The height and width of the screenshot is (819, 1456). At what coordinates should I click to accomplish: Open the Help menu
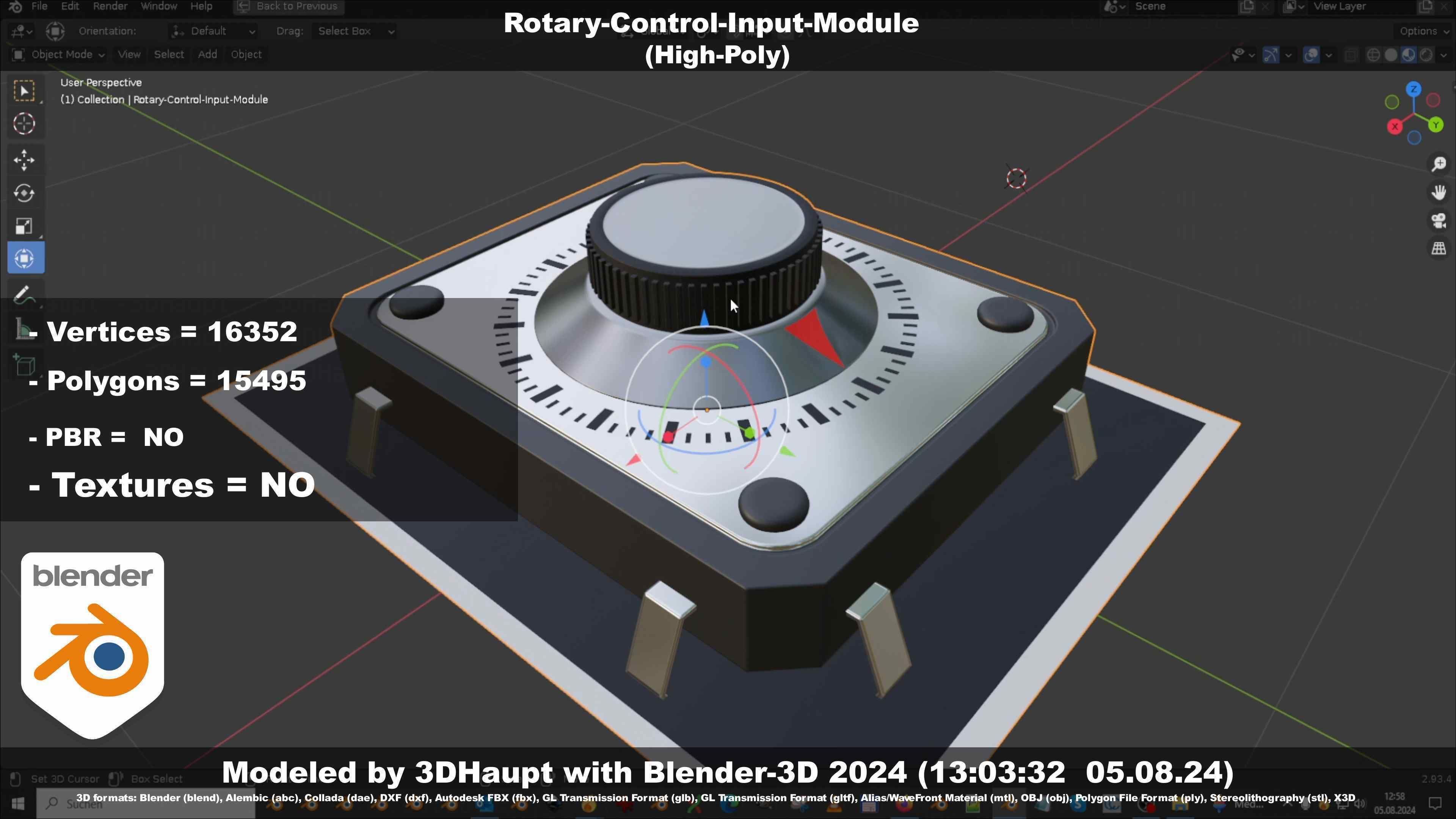pyautogui.click(x=201, y=6)
